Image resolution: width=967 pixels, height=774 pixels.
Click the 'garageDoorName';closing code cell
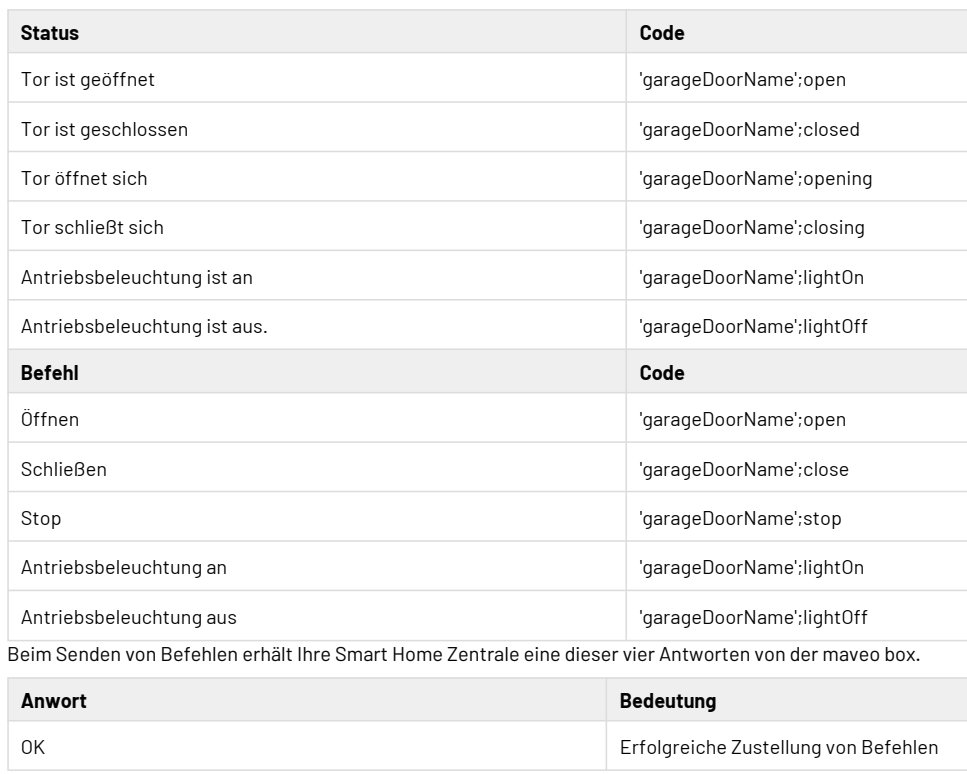[x=752, y=227]
